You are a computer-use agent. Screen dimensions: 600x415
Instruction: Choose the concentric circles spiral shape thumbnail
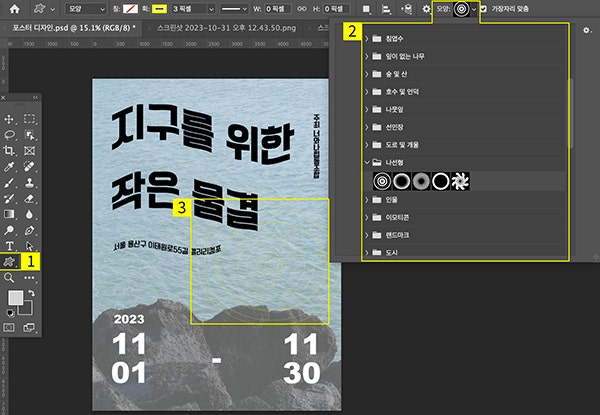(x=382, y=181)
